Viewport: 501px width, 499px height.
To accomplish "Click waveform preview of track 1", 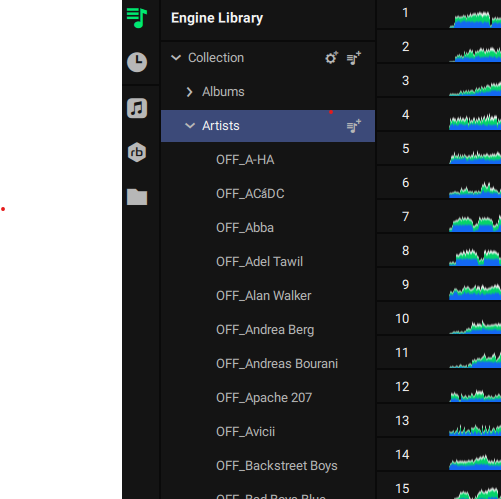I will pyautogui.click(x=475, y=19).
